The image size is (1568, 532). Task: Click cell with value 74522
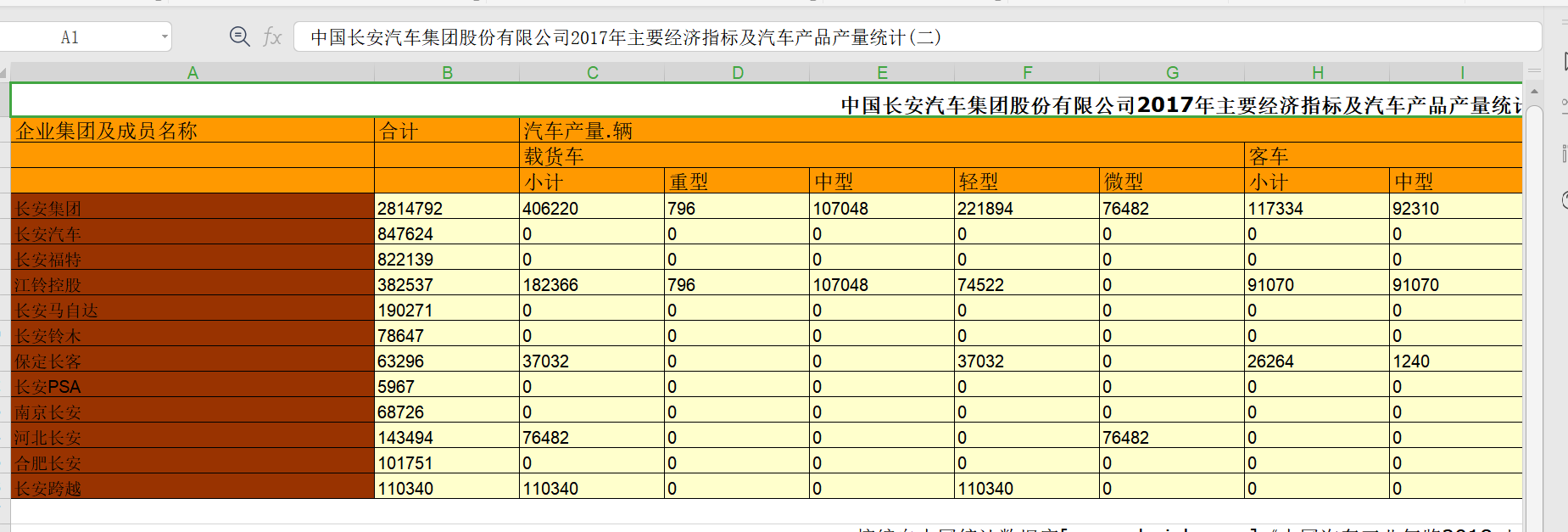(x=1027, y=283)
